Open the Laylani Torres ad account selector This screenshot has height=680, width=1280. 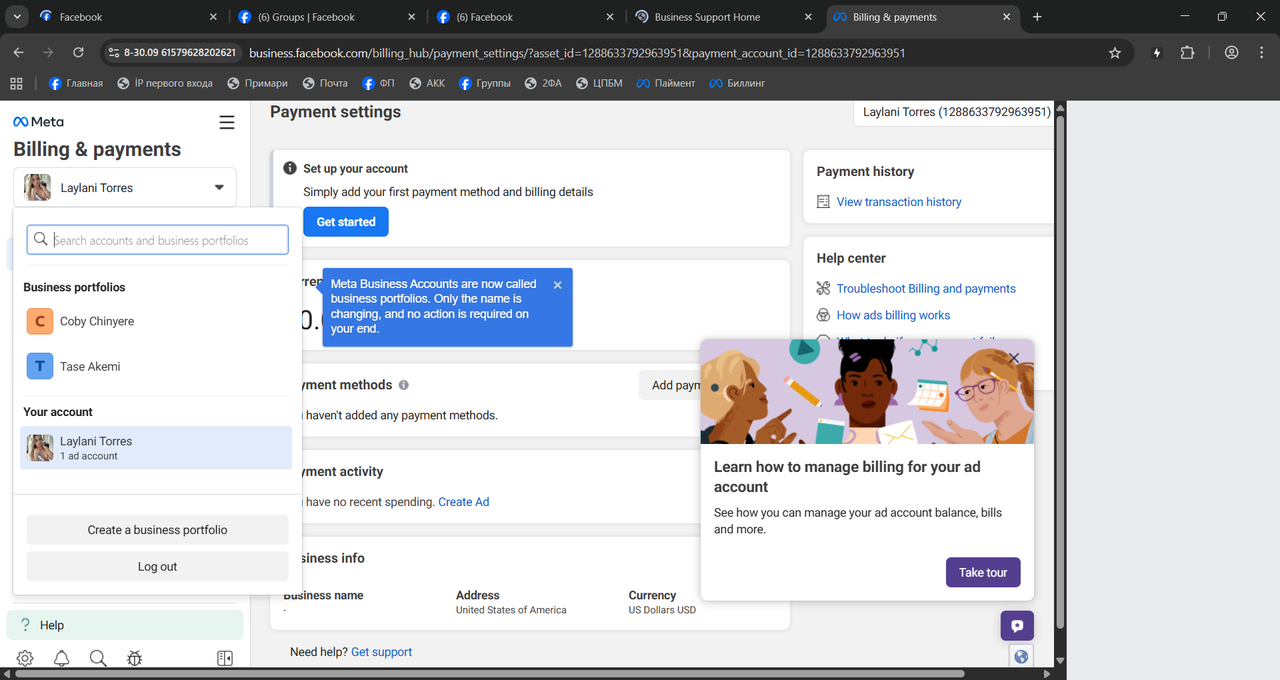click(x=952, y=112)
